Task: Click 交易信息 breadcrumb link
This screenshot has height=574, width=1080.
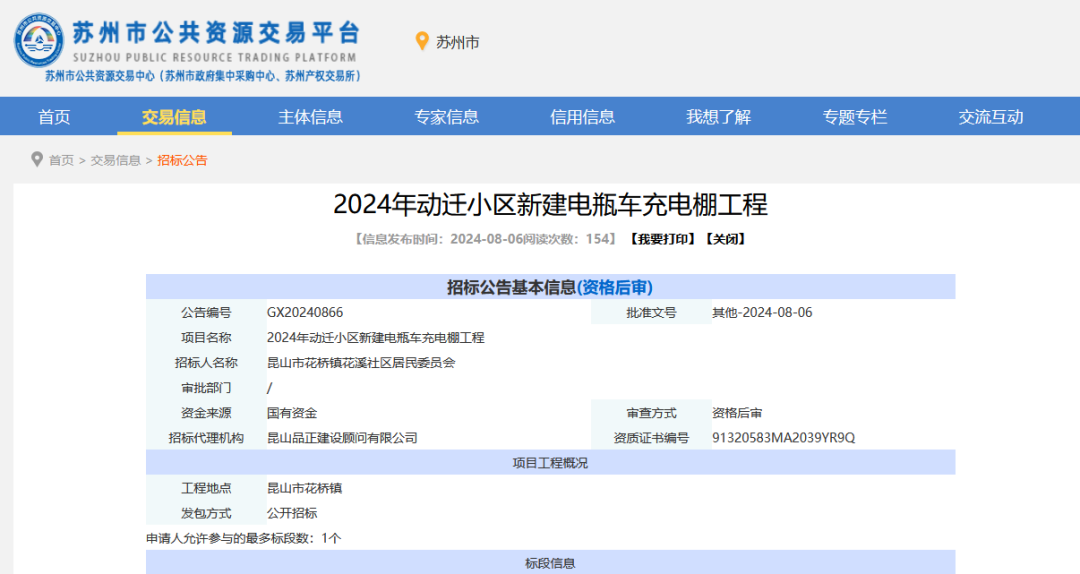Action: point(116,160)
